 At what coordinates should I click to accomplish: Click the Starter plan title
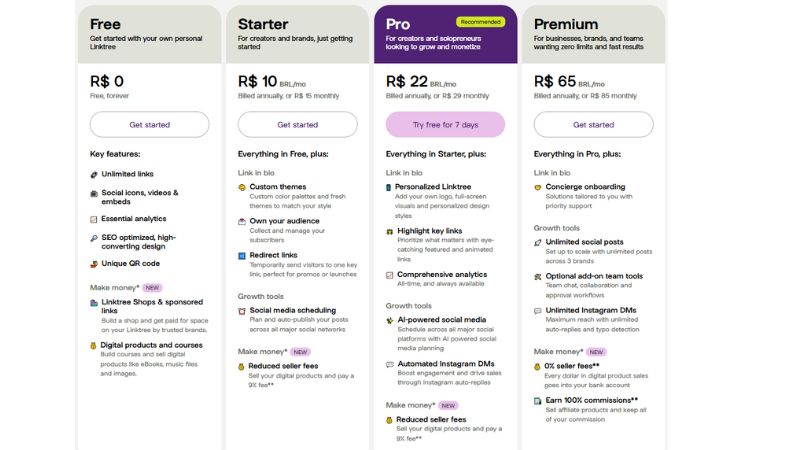[x=263, y=24]
